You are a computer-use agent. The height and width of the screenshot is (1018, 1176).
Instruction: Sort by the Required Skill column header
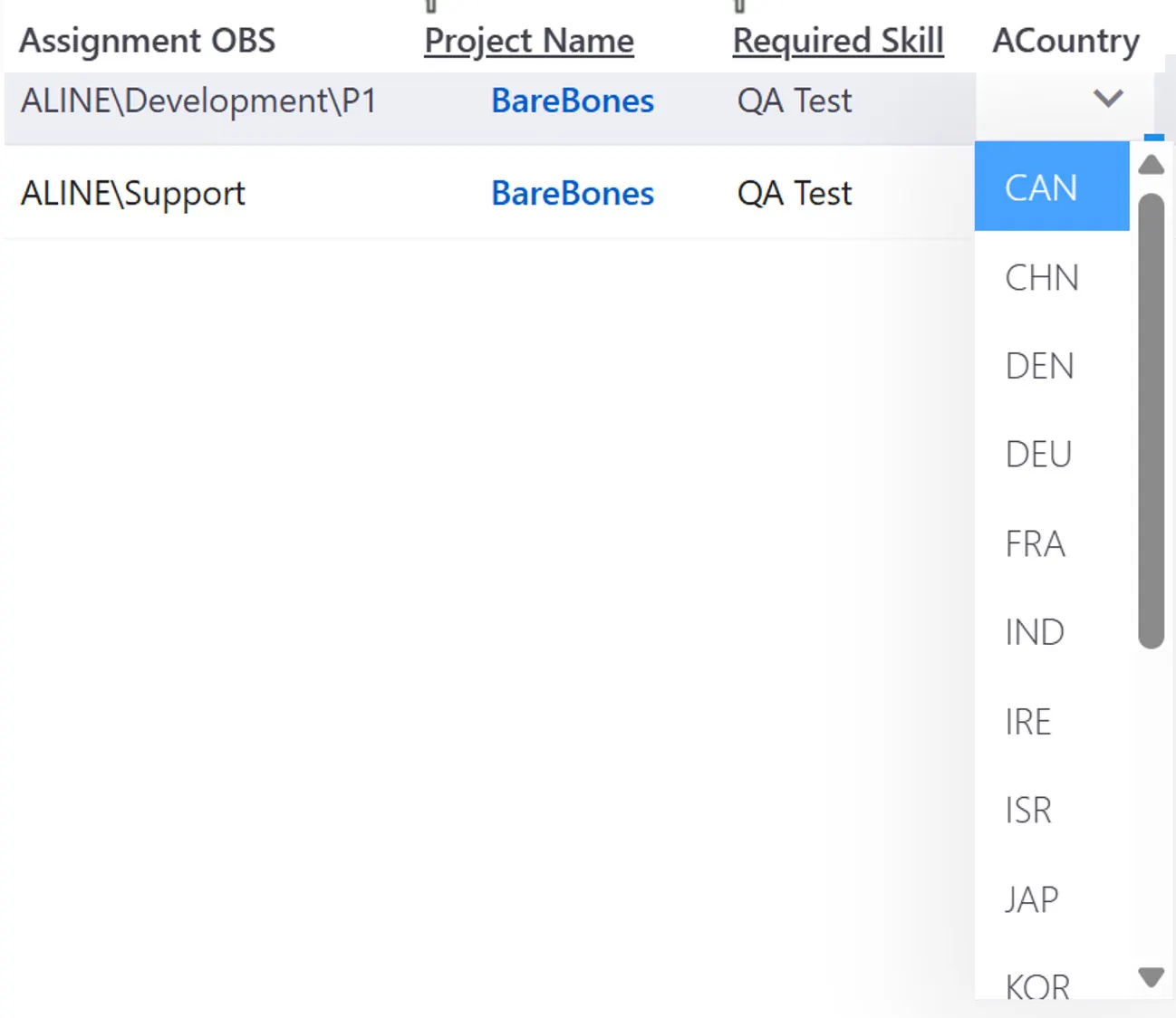[x=838, y=41]
